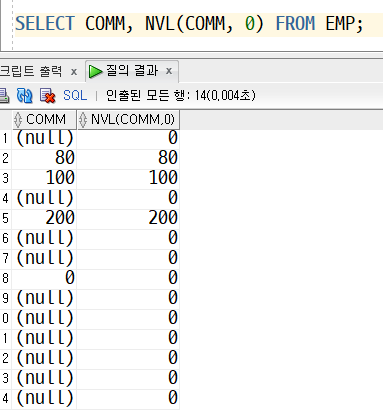Click the row number 8 in the grid

point(5,278)
